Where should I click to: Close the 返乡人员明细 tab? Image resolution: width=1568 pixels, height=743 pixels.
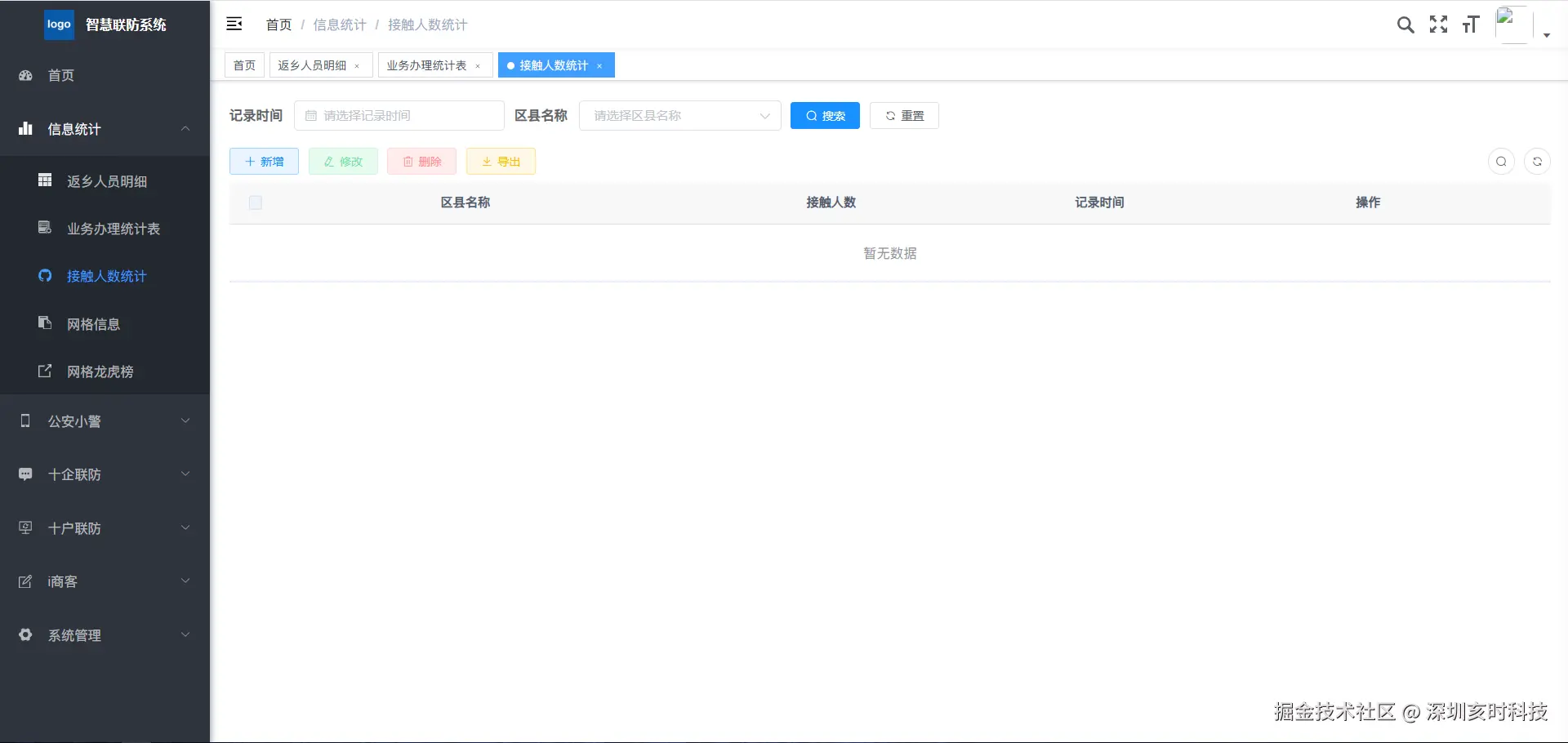pyautogui.click(x=357, y=66)
